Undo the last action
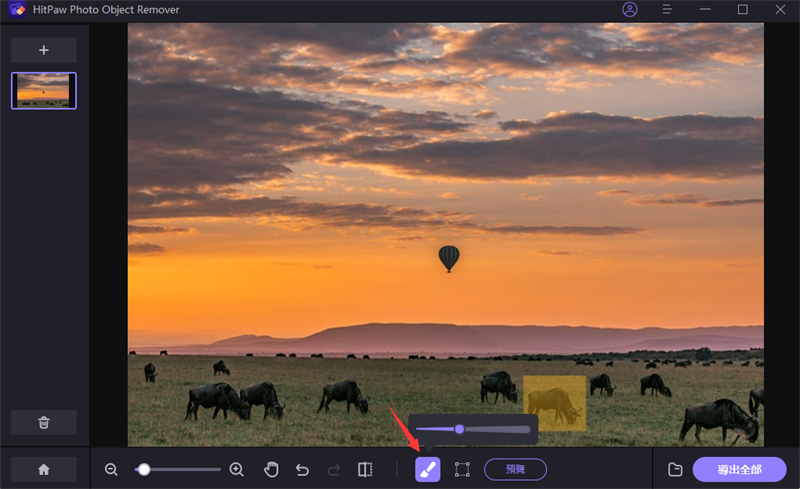 (x=303, y=470)
